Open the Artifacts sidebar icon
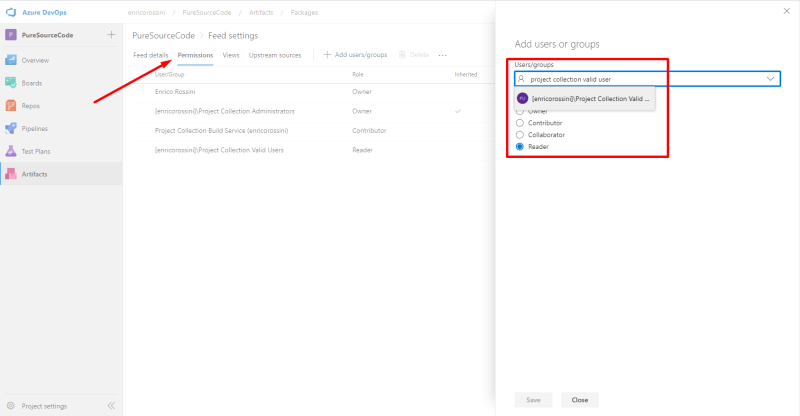The height and width of the screenshot is (416, 800). (x=11, y=174)
